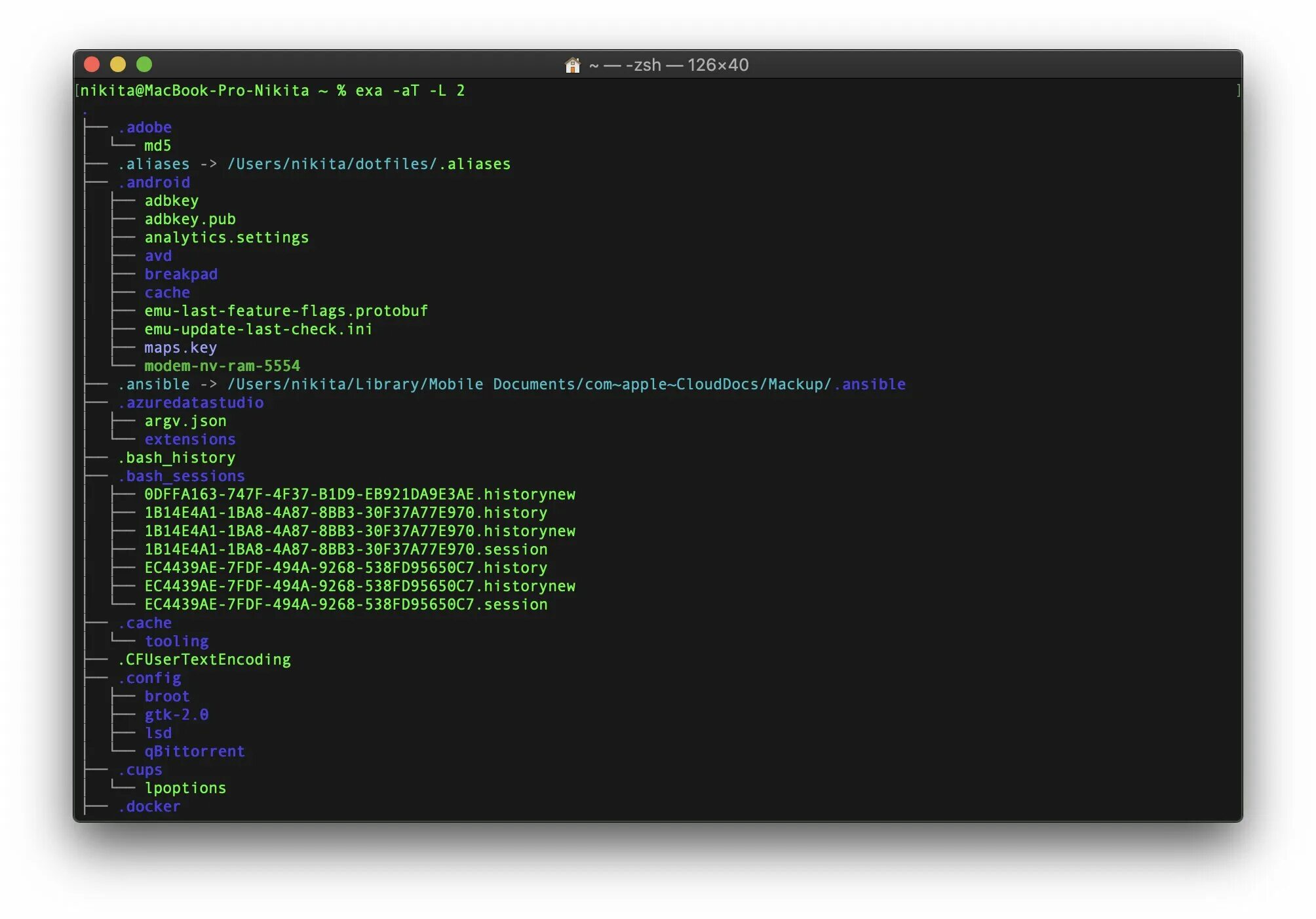Click the lpoptions file under .cups
1316x919 pixels.
pos(185,788)
